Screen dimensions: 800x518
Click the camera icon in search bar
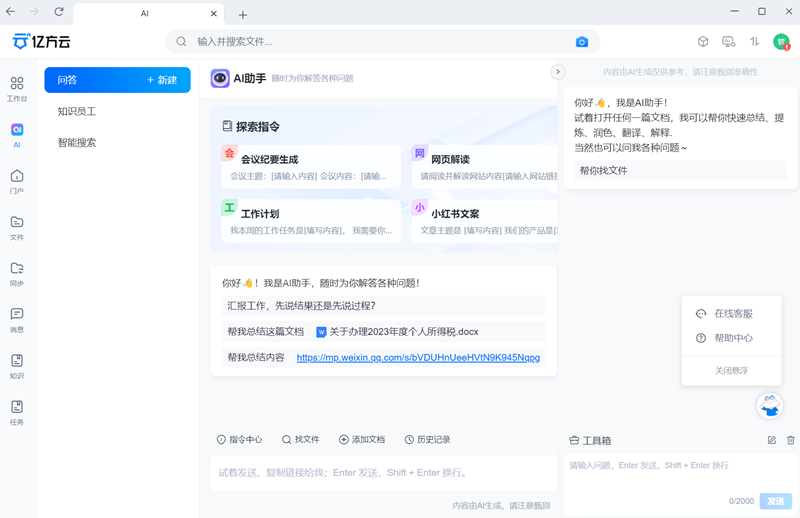pos(582,42)
